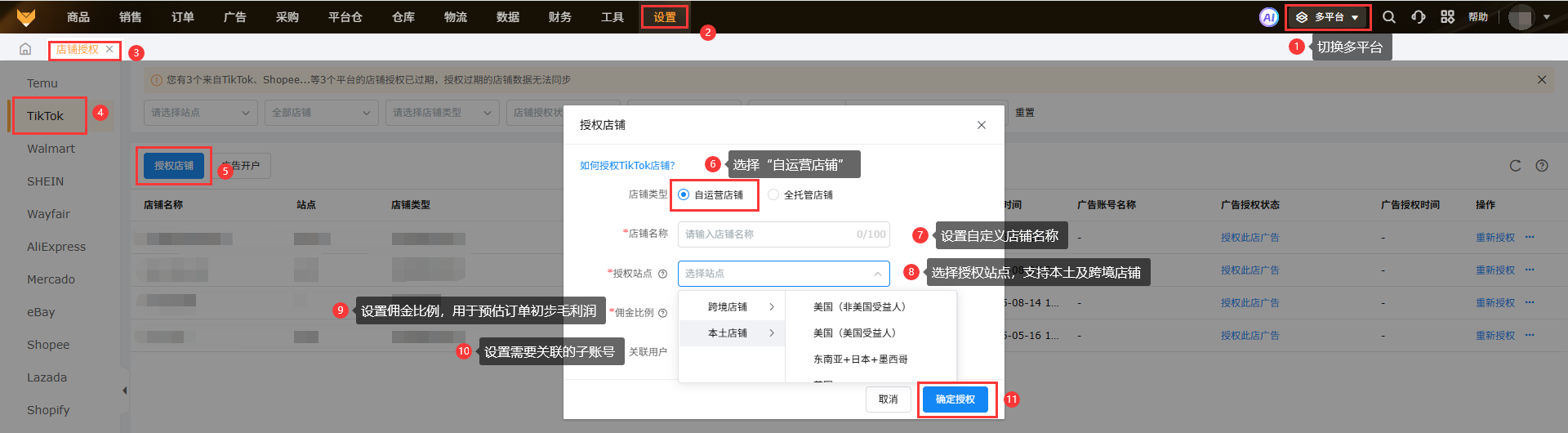Screen dimensions: 1568x433
Task: Click the info icon beside 佣金比例
Action: 663,313
